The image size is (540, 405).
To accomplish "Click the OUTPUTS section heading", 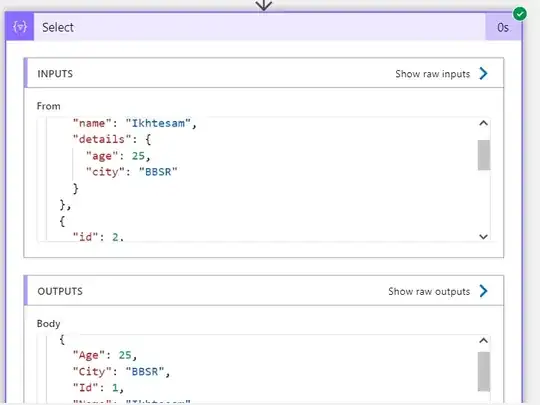I will [60, 291].
